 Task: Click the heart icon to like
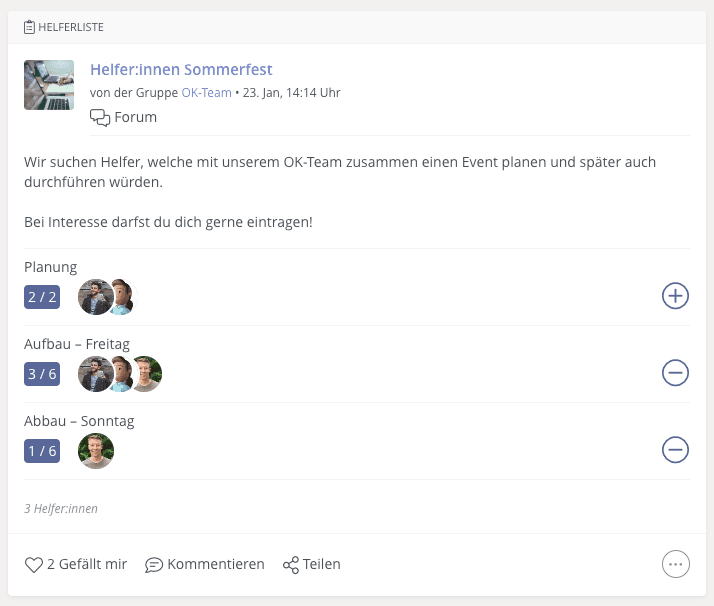34,565
